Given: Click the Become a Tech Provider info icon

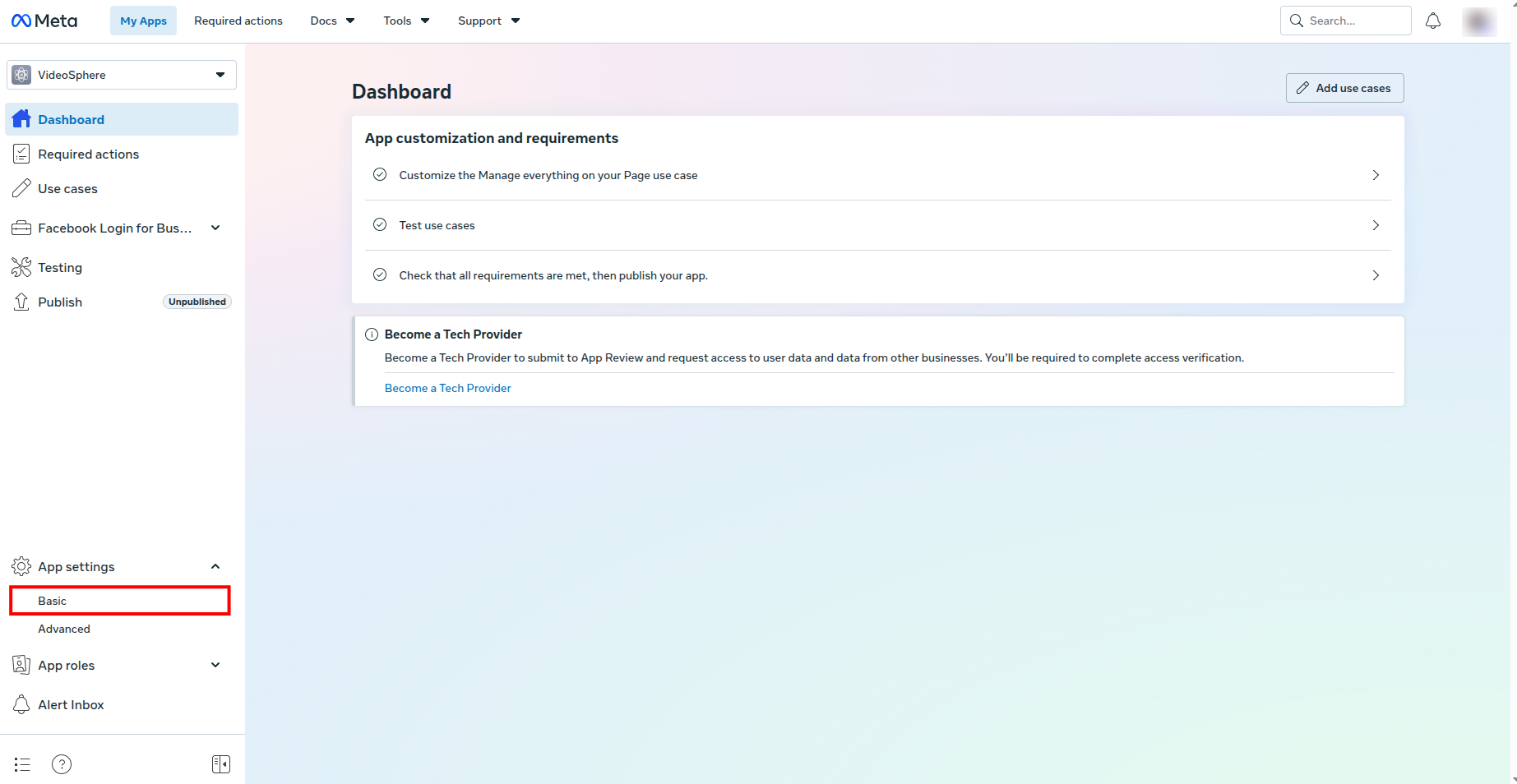Looking at the screenshot, I should coord(372,334).
